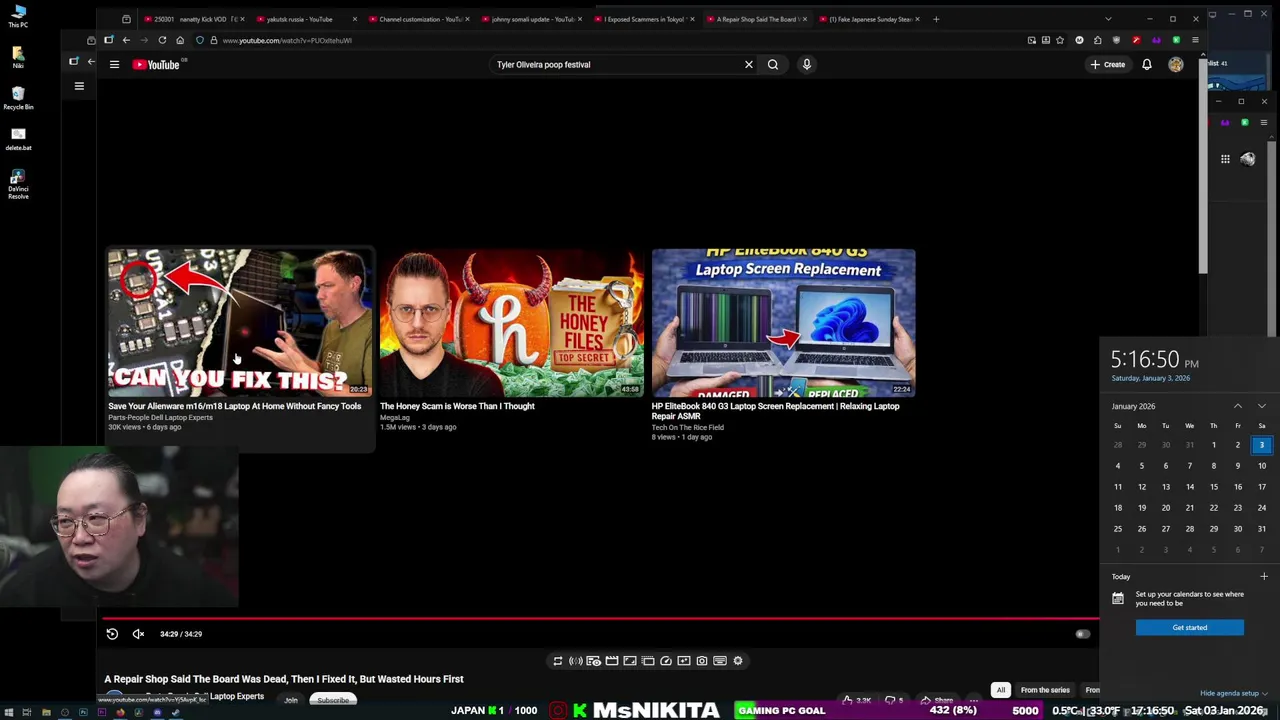Open Save Your Alienware m16/m18 Laptop video title
Screen dimensions: 1280x720
[234, 406]
